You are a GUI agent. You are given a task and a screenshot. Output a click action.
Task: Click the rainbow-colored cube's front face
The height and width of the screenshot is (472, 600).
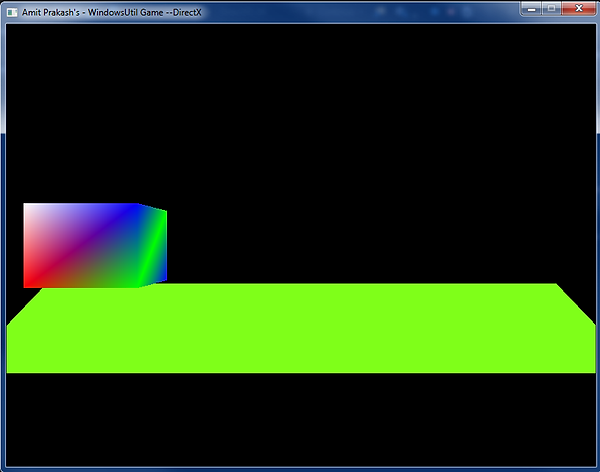[x=81, y=245]
